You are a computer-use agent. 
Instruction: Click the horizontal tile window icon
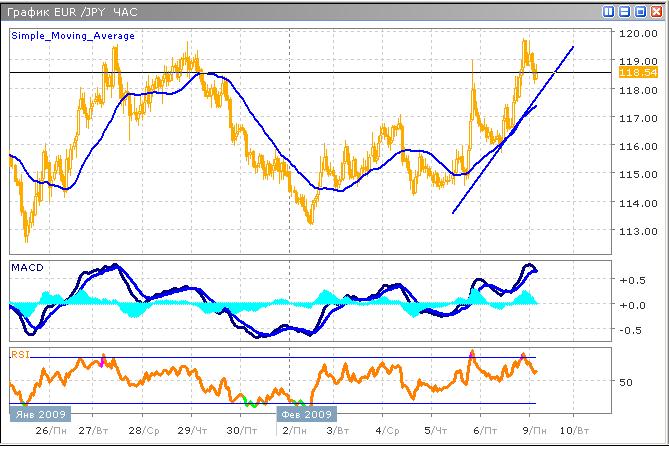click(625, 12)
